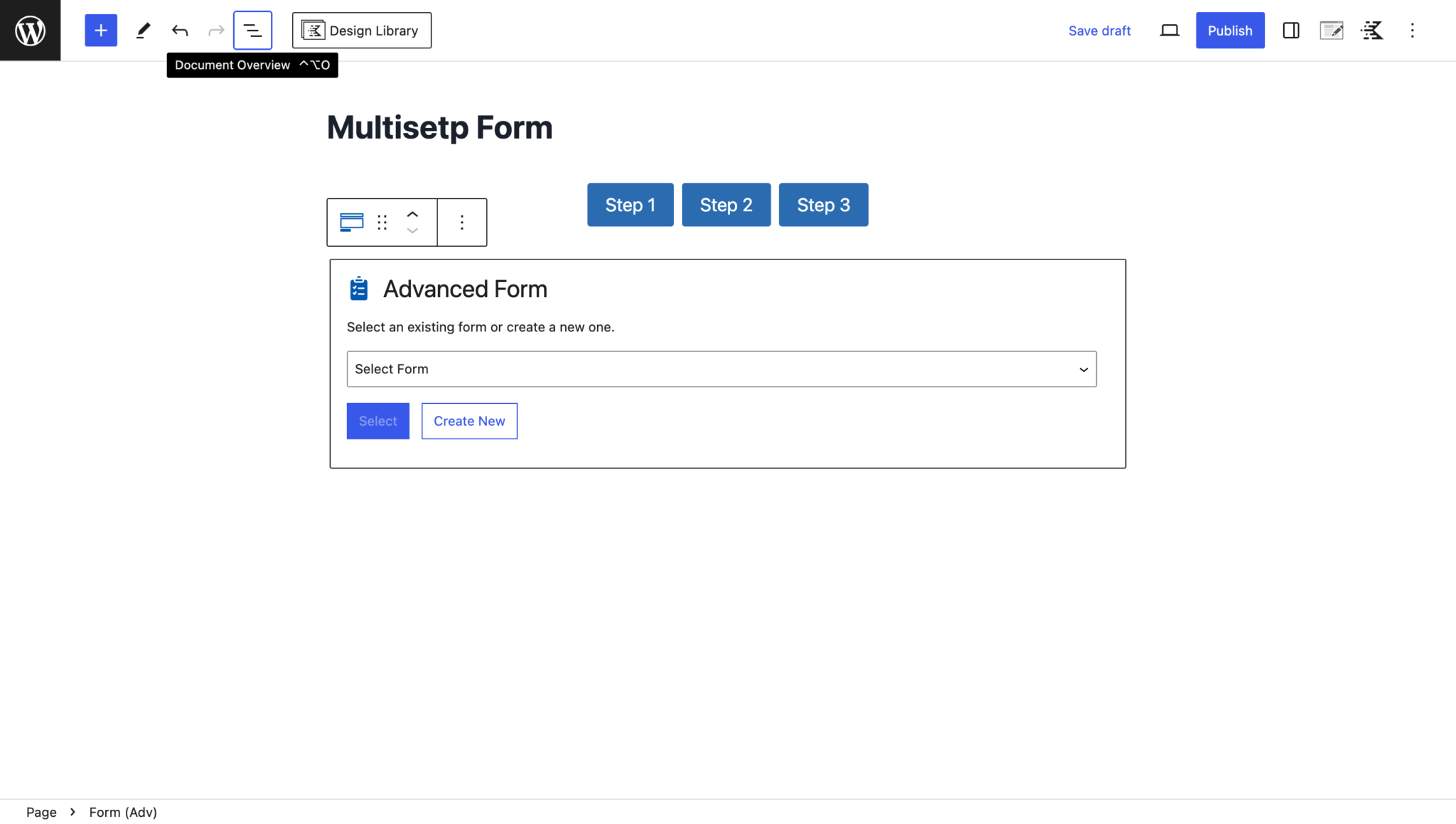The height and width of the screenshot is (824, 1456).
Task: Preview the page with the laptop icon
Action: point(1169,30)
